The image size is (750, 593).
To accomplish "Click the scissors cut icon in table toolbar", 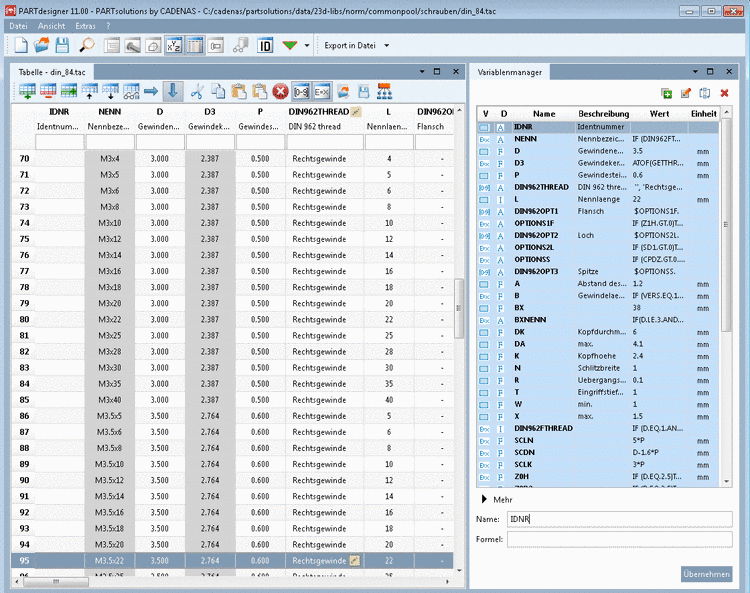I will point(197,91).
